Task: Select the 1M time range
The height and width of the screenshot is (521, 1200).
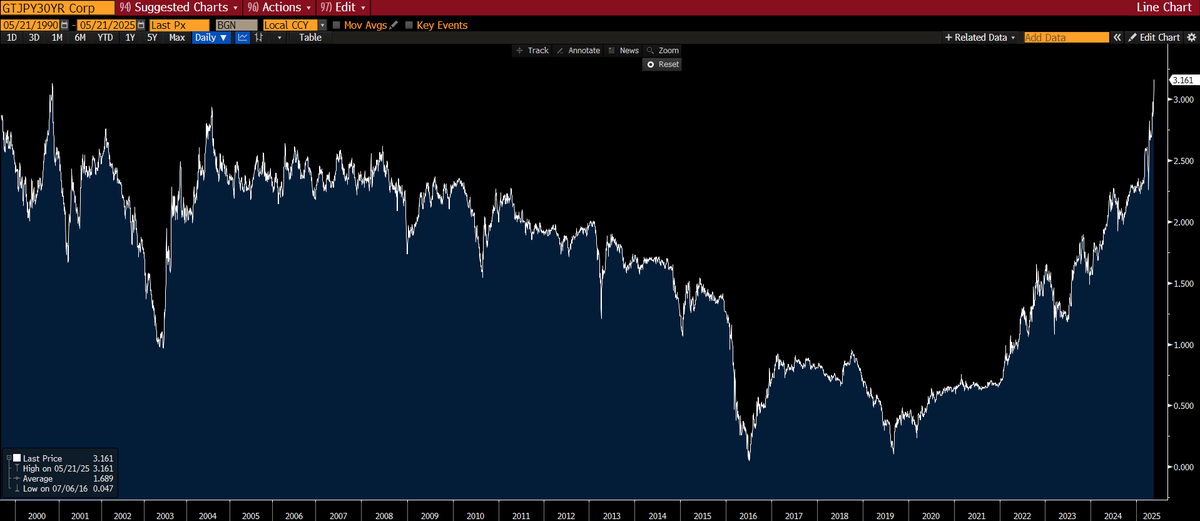Action: 57,37
